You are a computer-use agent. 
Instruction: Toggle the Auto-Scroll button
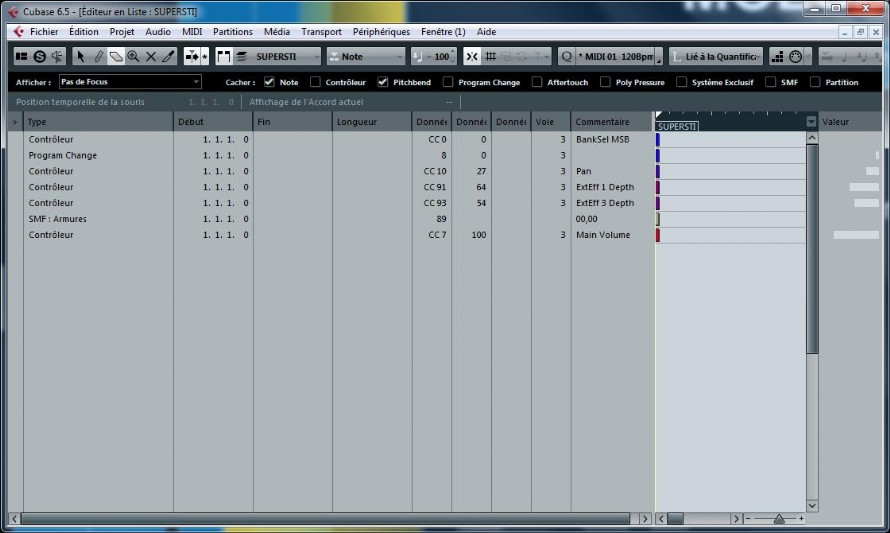(192, 56)
